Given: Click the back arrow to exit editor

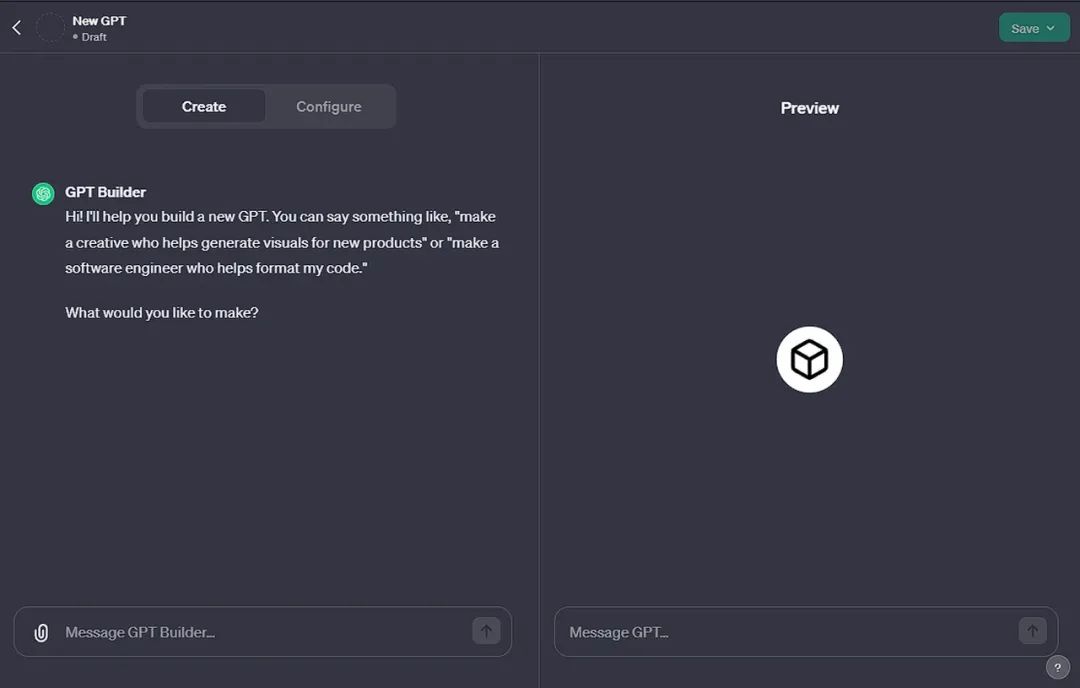Looking at the screenshot, I should click(x=16, y=28).
